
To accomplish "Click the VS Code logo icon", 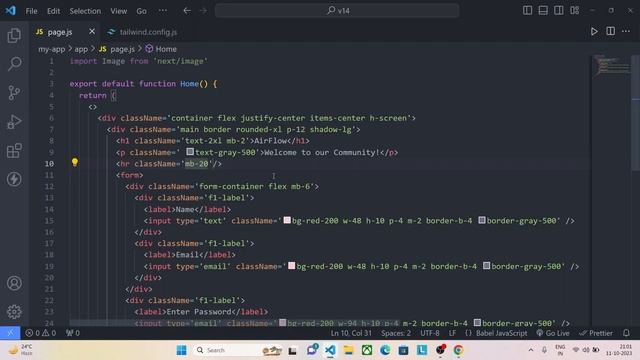I will (x=11, y=11).
